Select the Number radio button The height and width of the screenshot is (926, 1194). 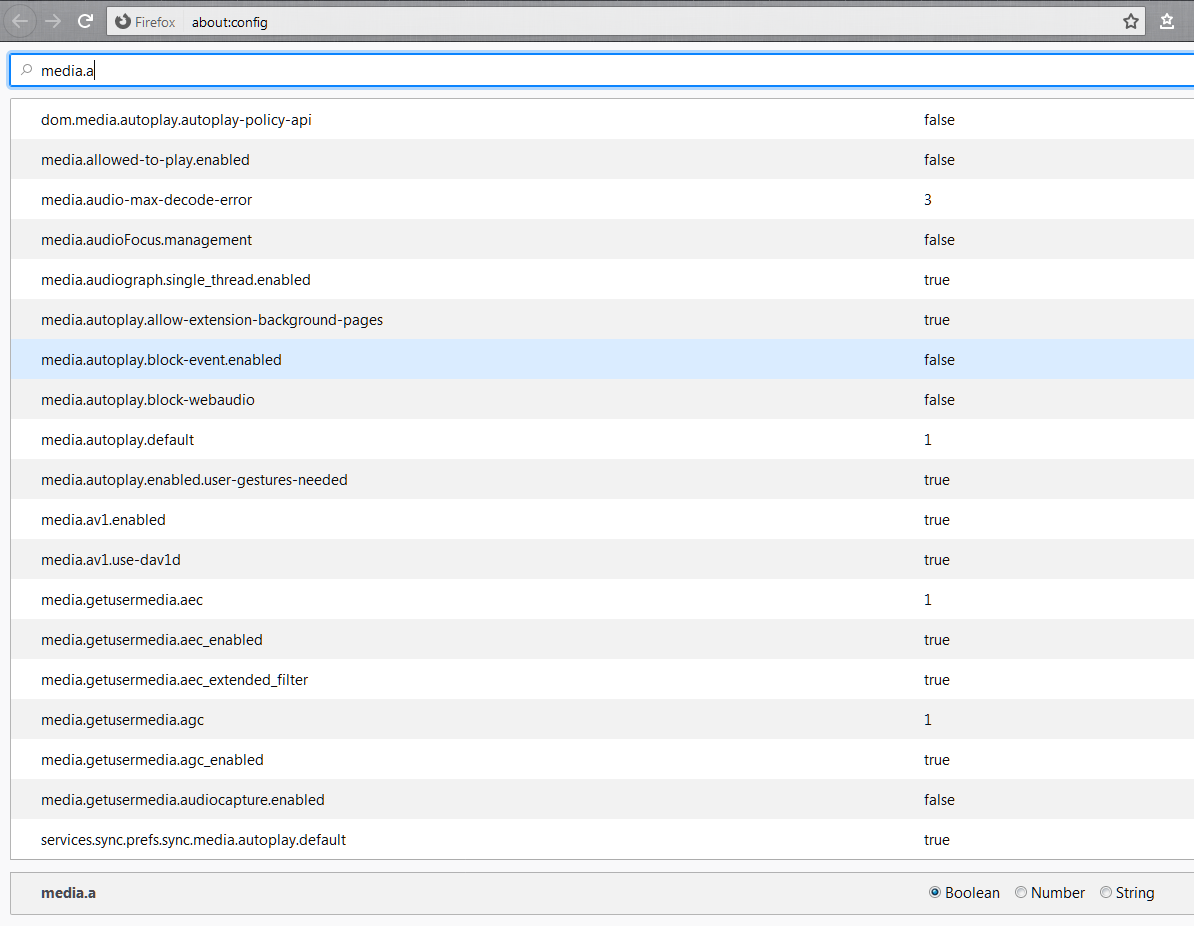pyautogui.click(x=1021, y=892)
